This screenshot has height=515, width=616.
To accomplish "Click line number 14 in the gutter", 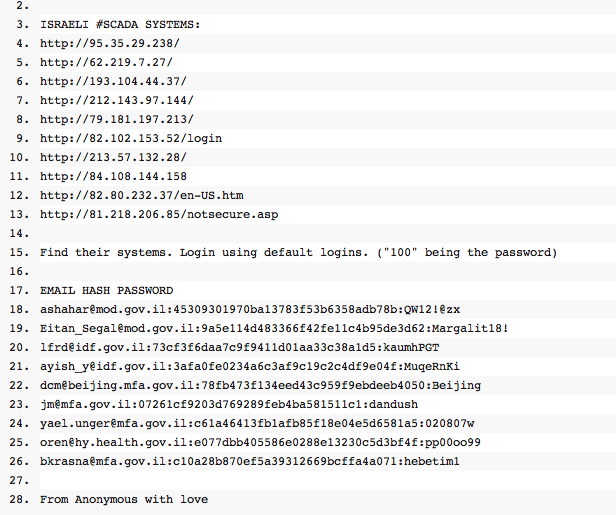I will click(20, 233).
